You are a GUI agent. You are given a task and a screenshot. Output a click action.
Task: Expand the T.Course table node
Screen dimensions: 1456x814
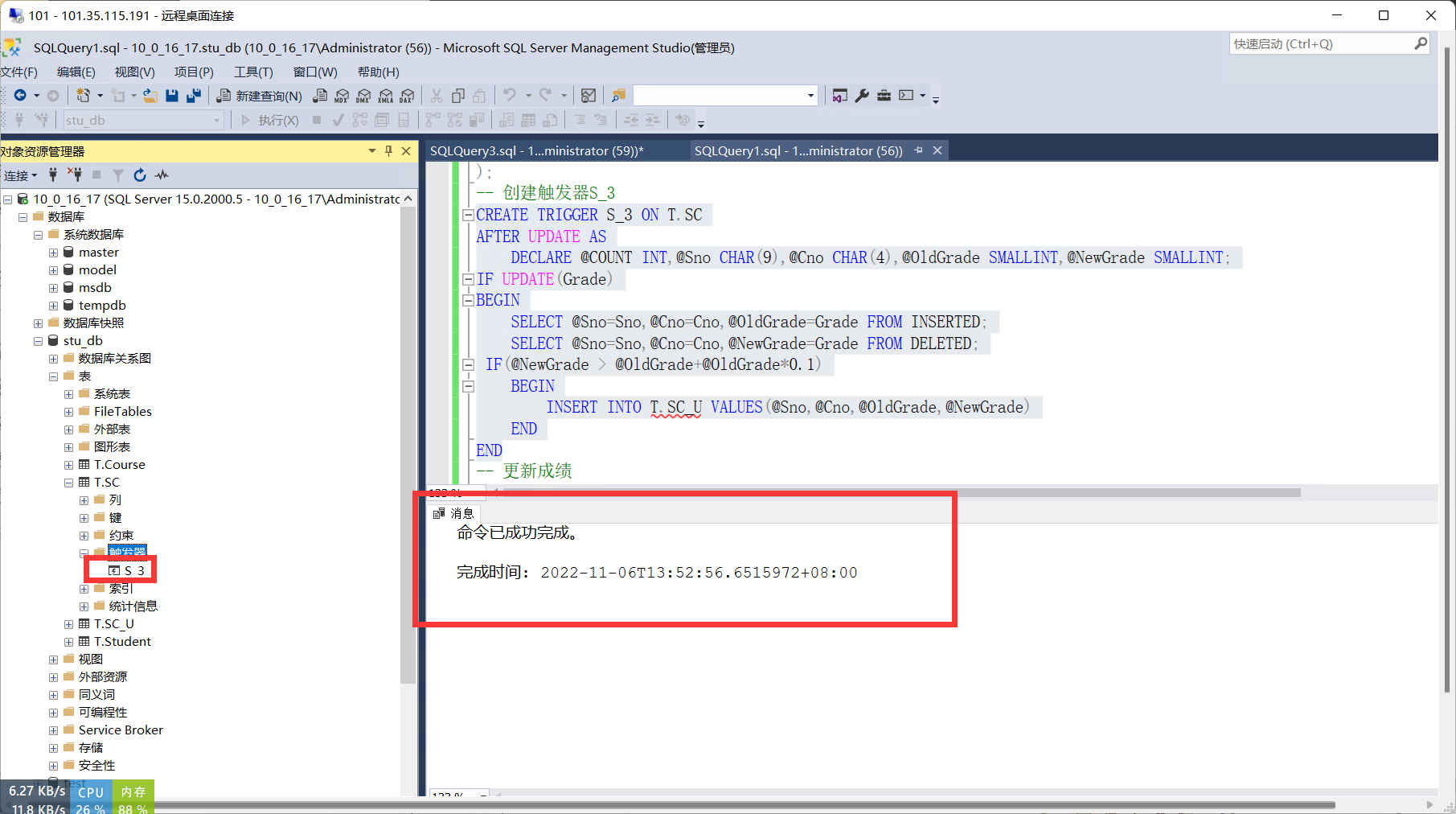pos(69,465)
